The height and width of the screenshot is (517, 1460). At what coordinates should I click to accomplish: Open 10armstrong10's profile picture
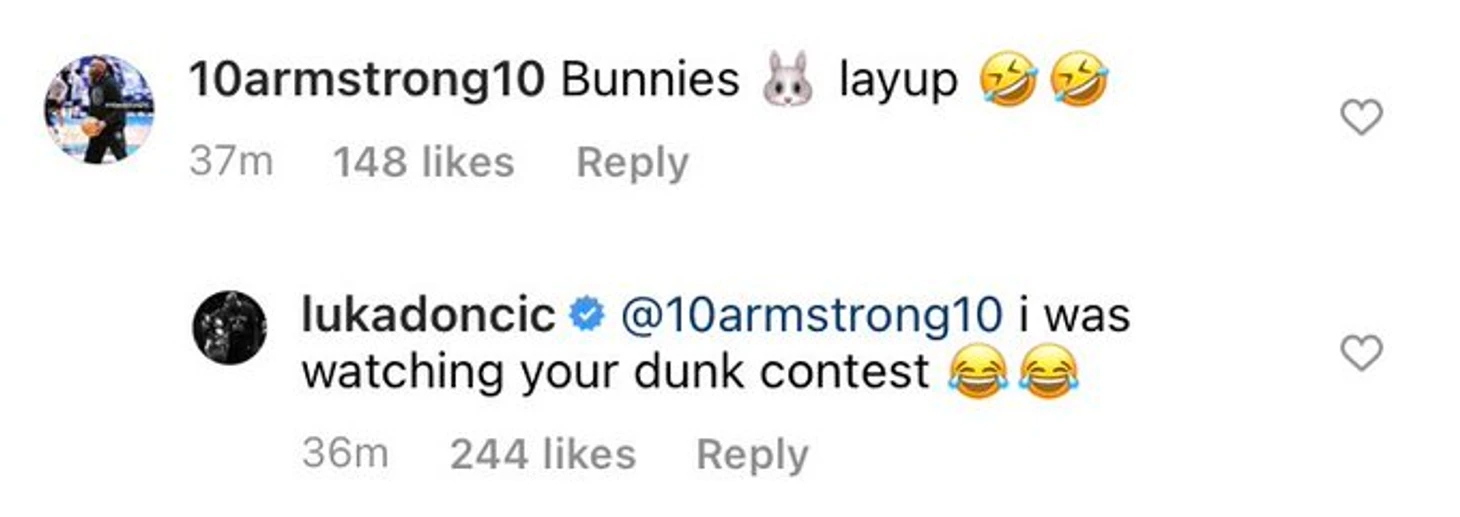99,109
